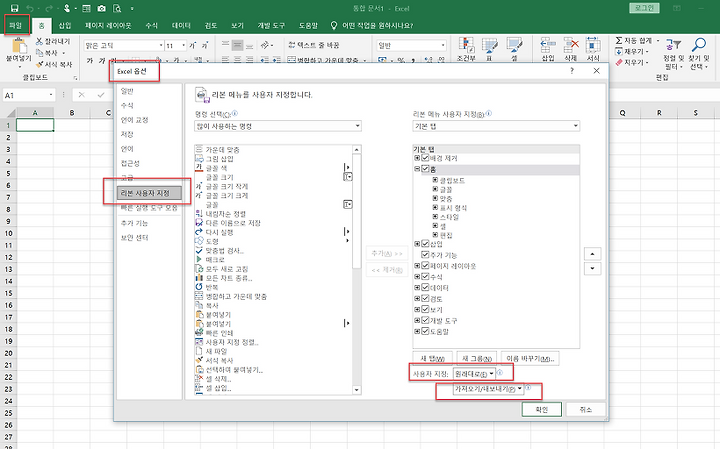Click the 새 탭 button

click(x=433, y=359)
